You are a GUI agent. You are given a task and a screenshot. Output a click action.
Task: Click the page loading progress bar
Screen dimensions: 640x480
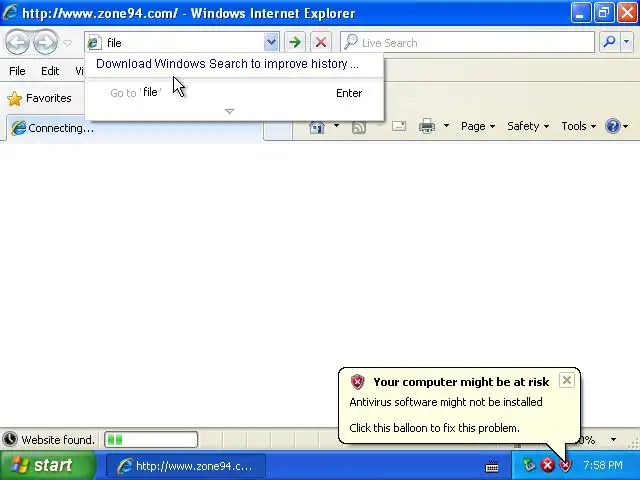pyautogui.click(x=151, y=440)
